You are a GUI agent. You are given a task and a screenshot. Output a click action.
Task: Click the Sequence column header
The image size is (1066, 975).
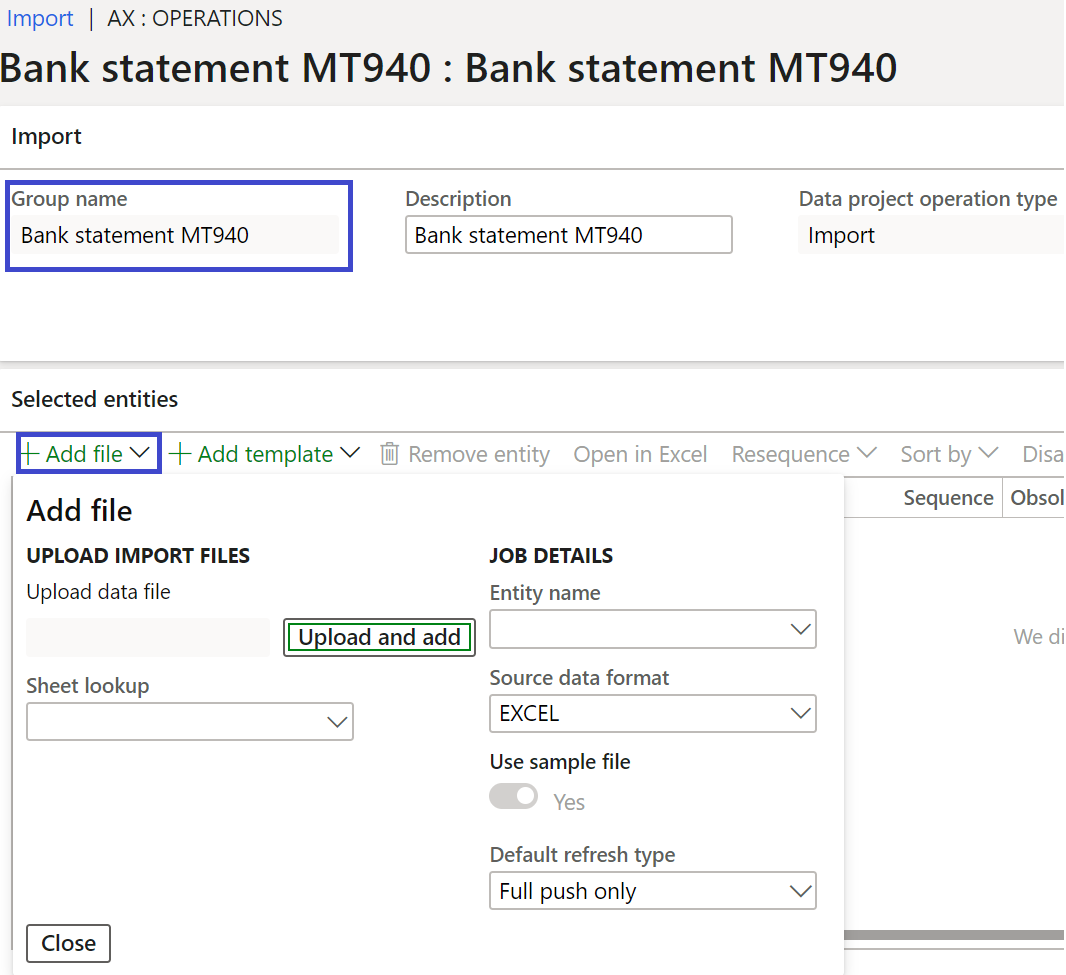948,498
